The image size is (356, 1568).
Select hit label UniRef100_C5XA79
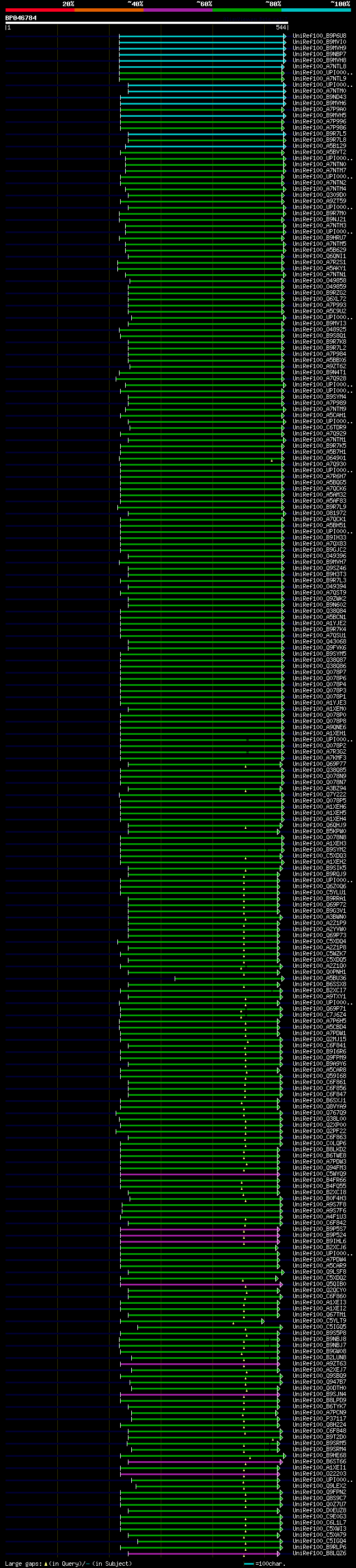[x=319, y=1535]
